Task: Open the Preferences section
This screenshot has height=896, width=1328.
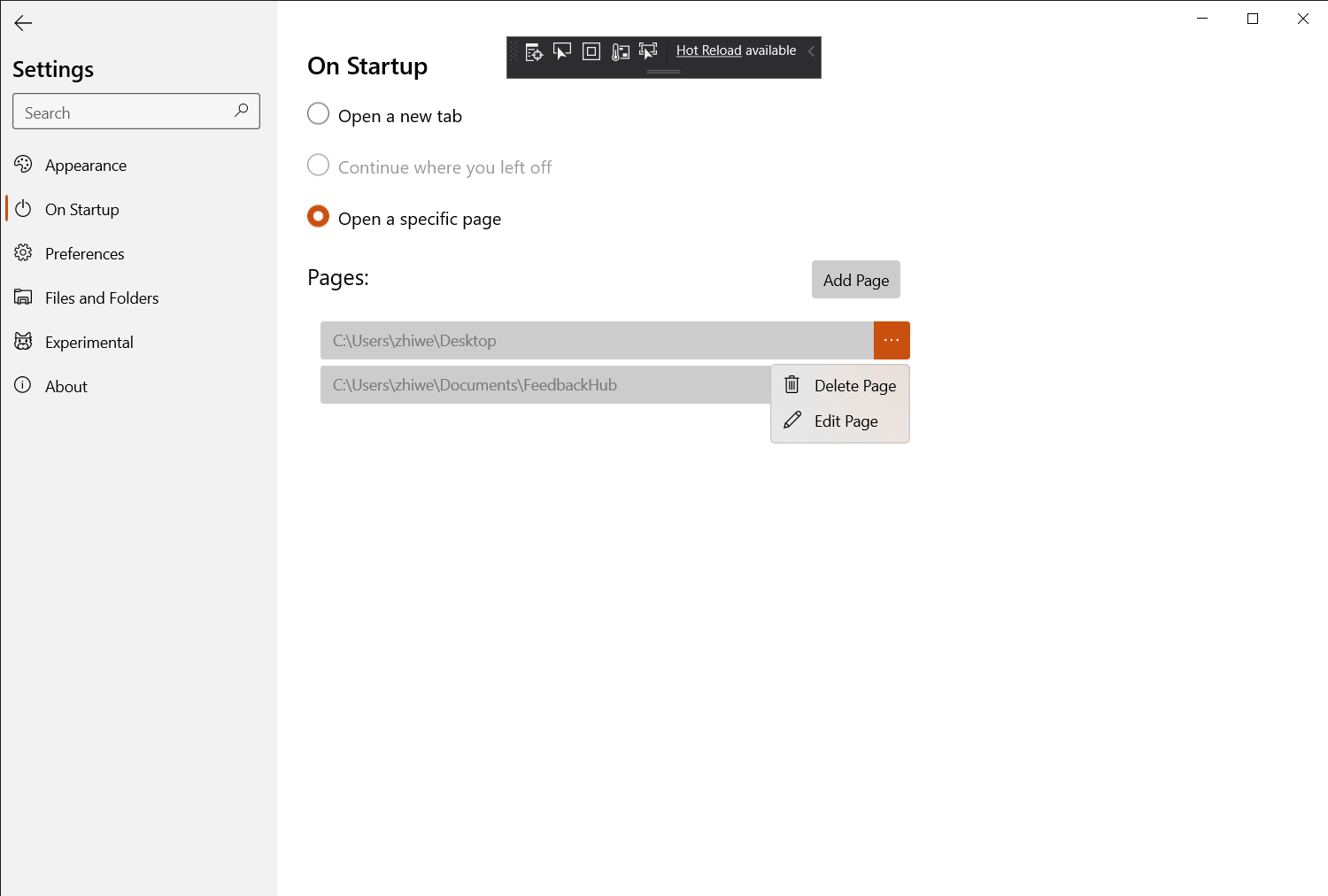Action: tap(139, 253)
